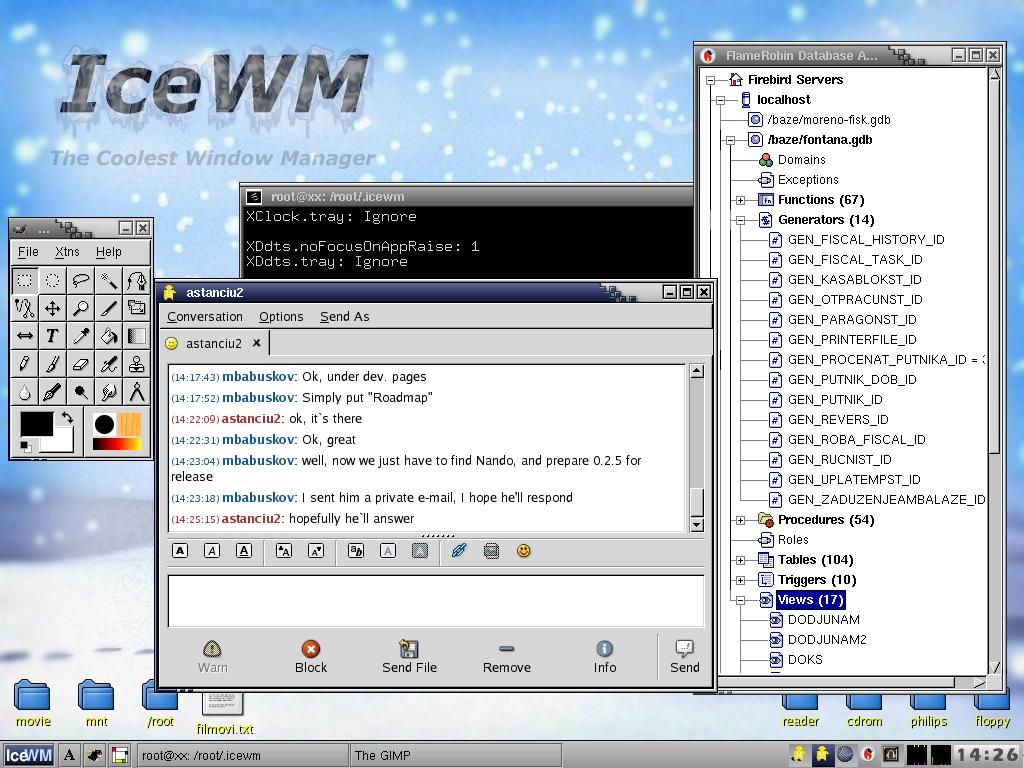Choose the Bucket Fill tool
1024x768 pixels.
pos(108,336)
